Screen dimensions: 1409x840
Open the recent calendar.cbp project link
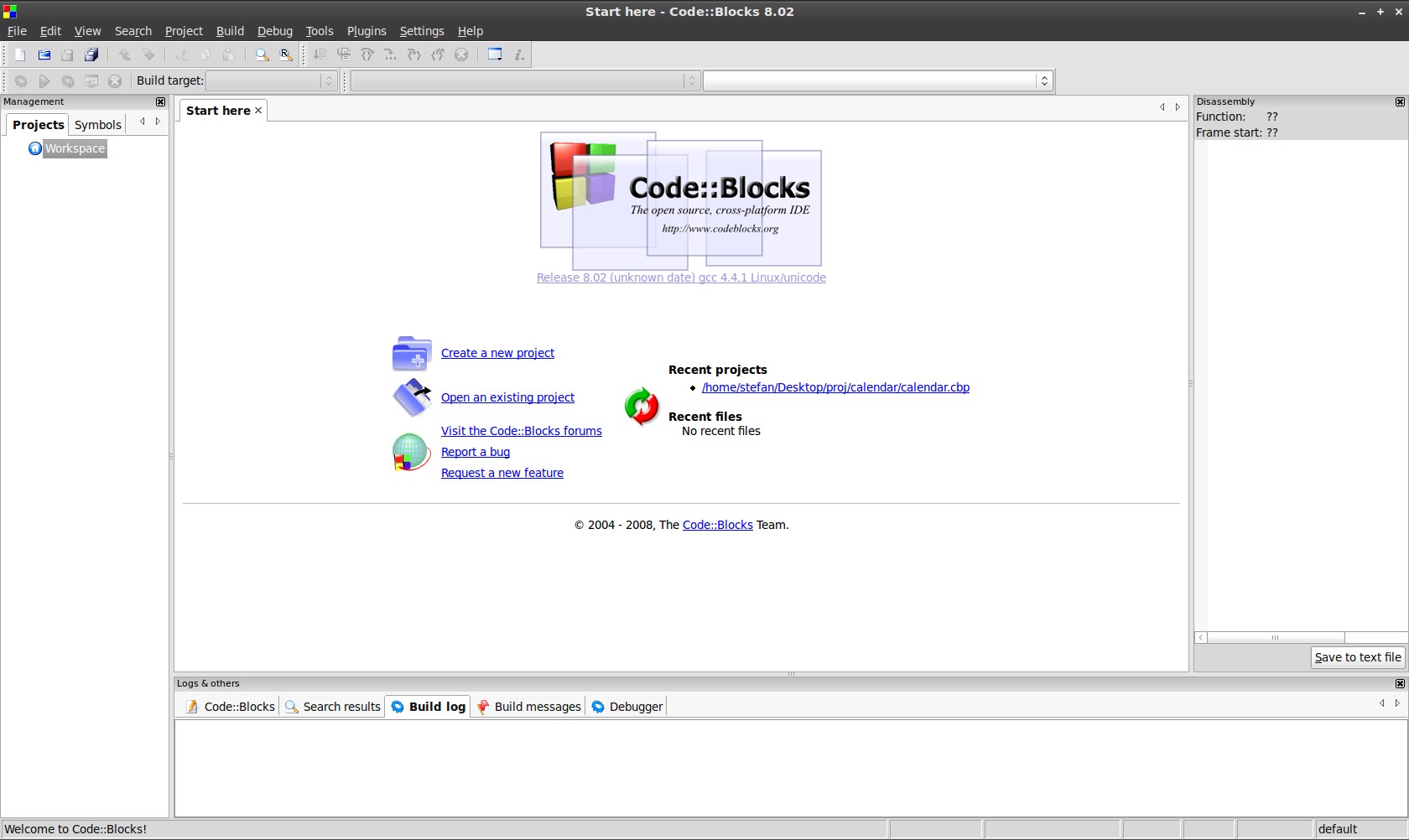click(835, 387)
